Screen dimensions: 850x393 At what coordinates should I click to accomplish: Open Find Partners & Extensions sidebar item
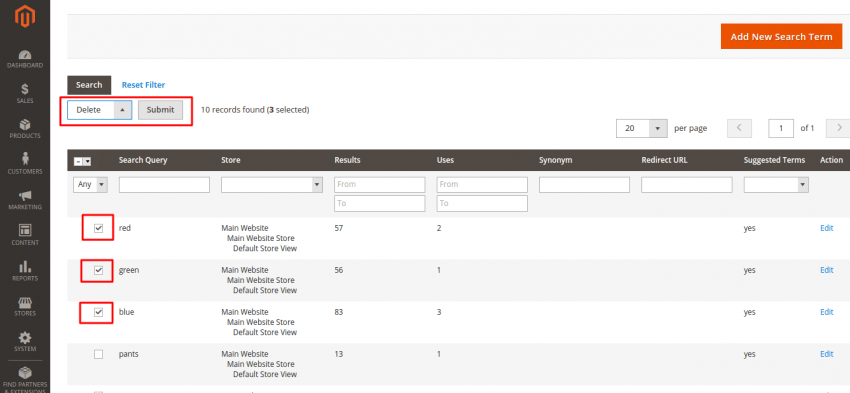click(x=24, y=379)
